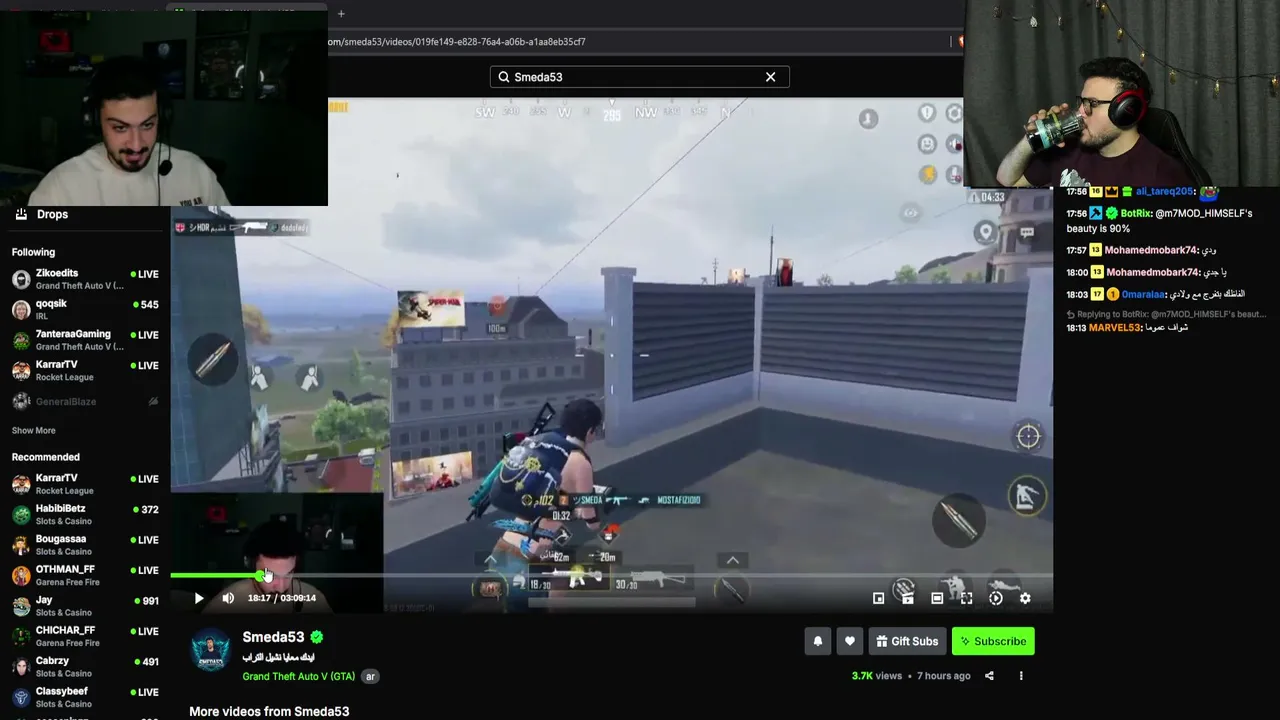Open Cabrzy recommended channel
Image resolution: width=1280 pixels, height=720 pixels.
[x=85, y=667]
